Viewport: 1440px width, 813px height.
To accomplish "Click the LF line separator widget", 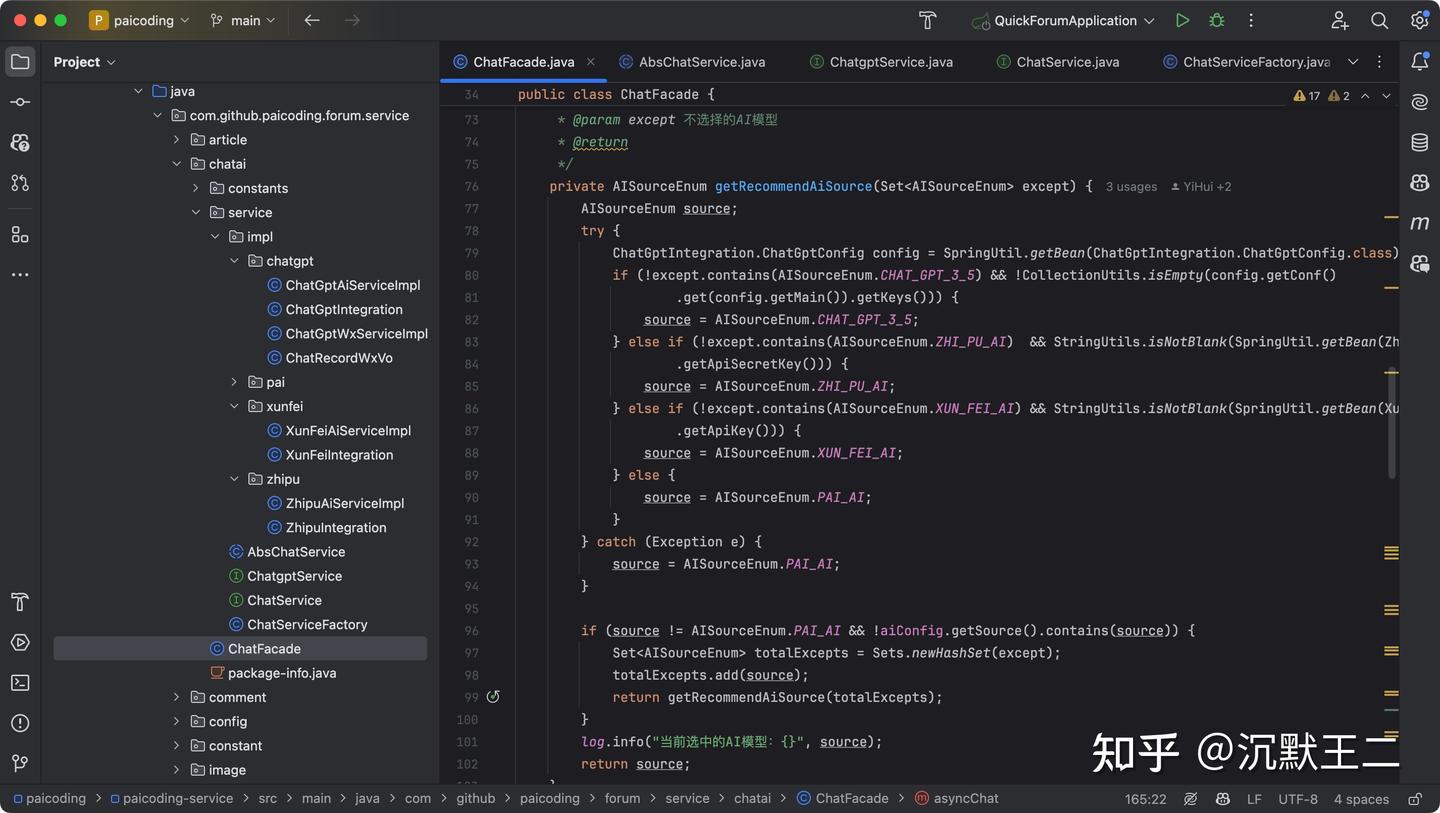I will [x=1254, y=799].
